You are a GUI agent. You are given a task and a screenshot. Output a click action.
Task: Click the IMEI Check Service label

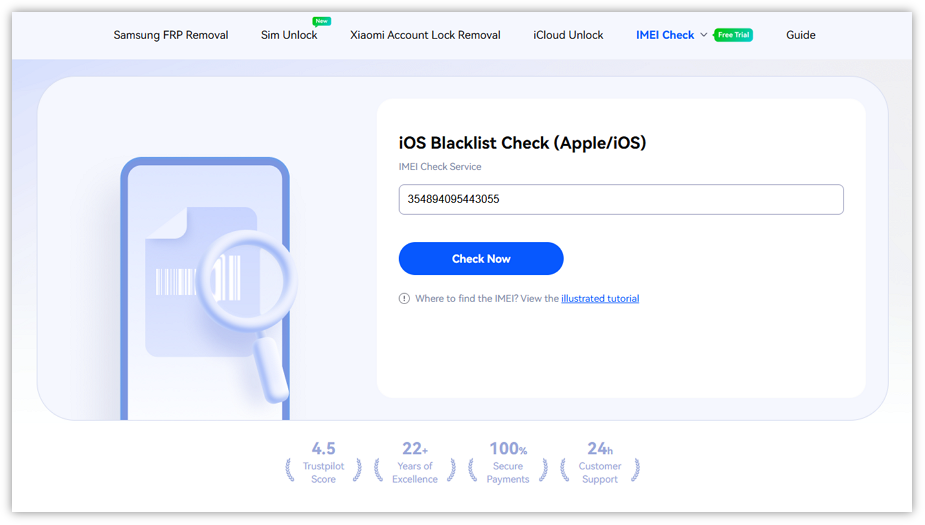tap(439, 166)
